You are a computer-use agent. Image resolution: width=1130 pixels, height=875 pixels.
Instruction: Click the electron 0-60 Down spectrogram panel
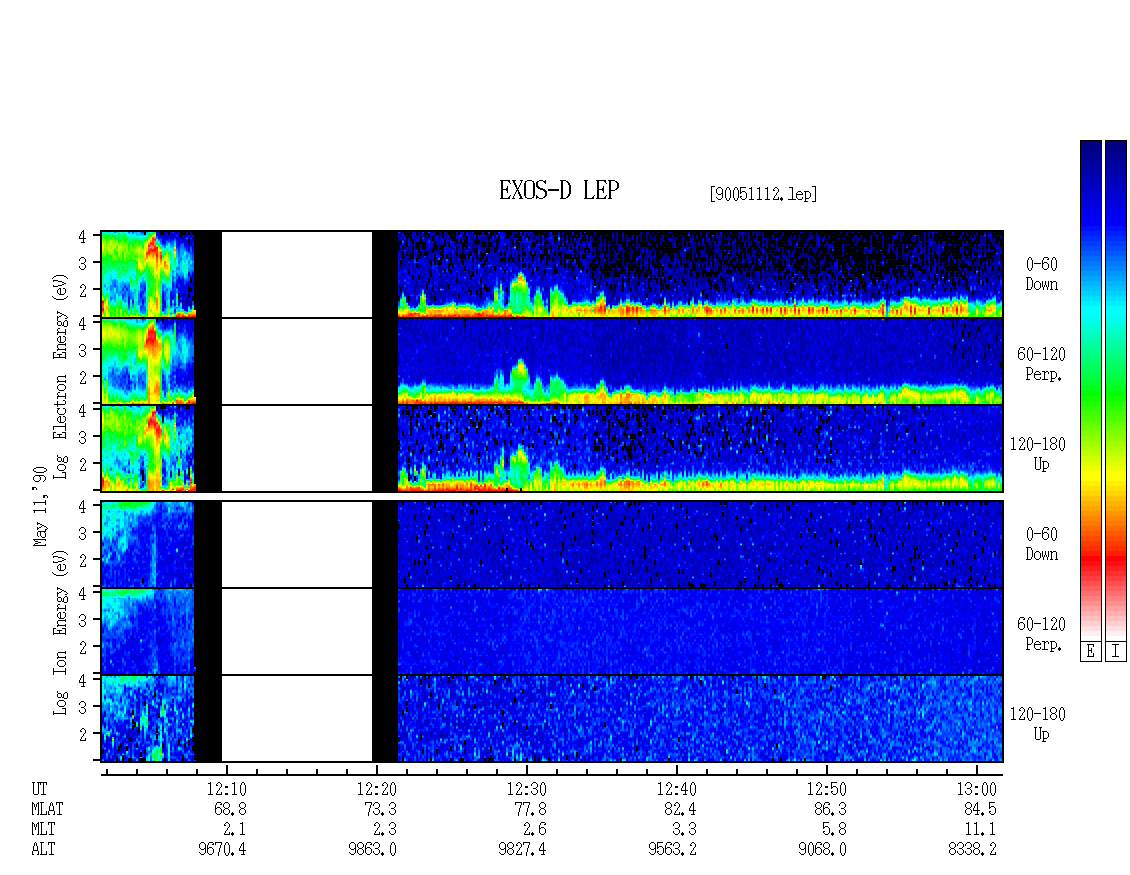click(x=552, y=274)
